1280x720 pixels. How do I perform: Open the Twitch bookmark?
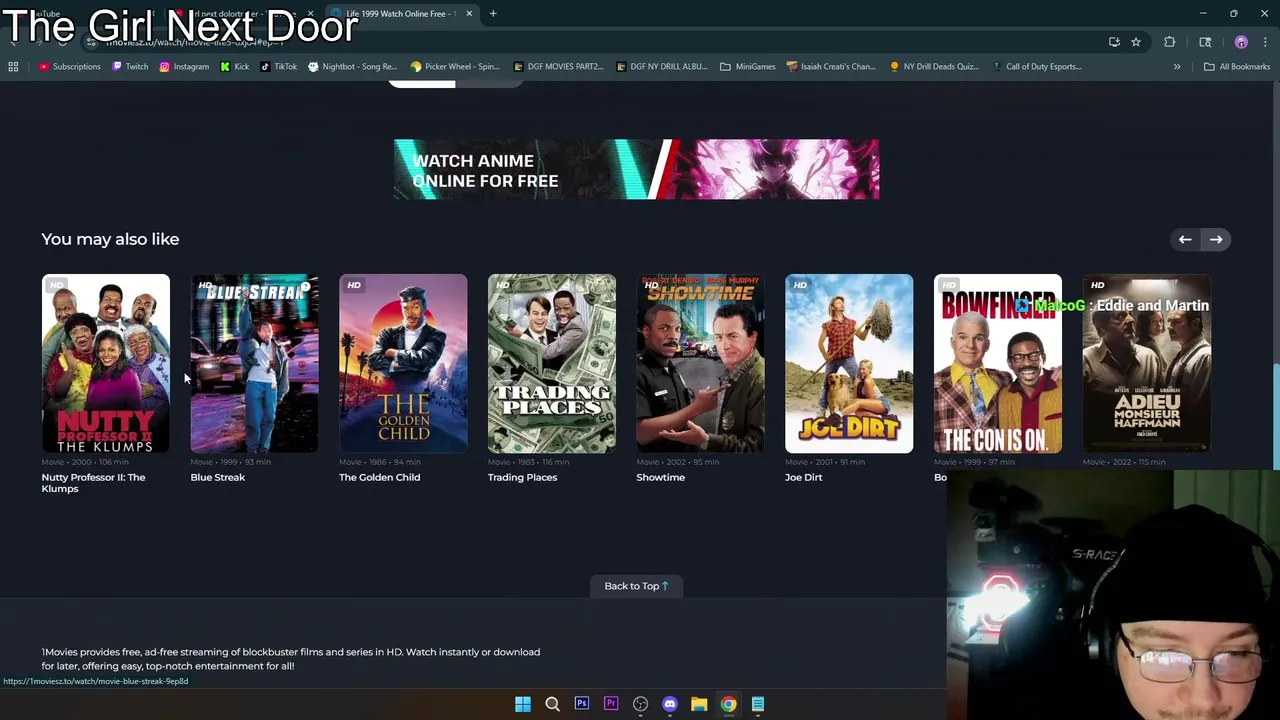[130, 67]
